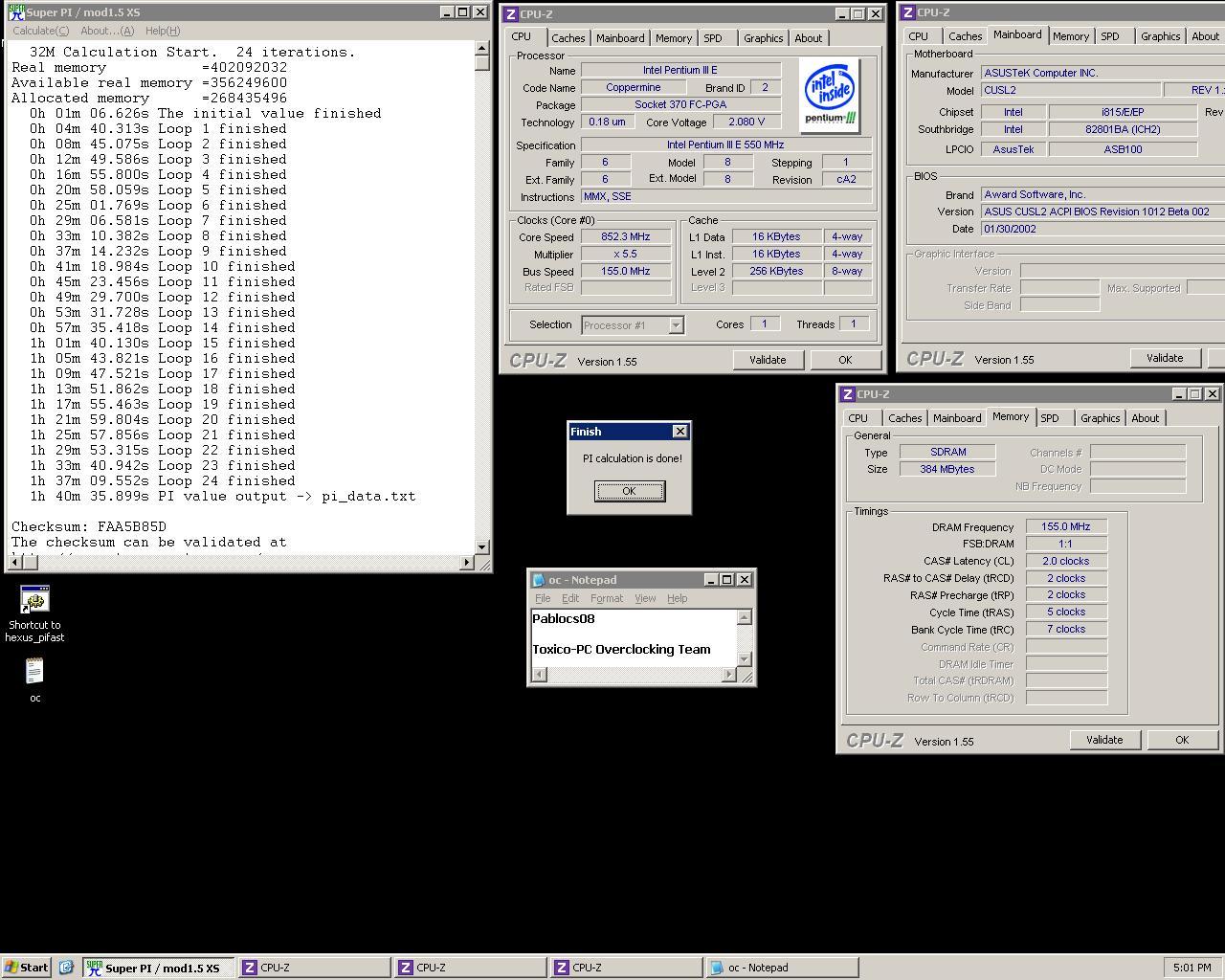Open Notepad Edit menu
Viewport: 1225px width, 980px height.
coord(570,598)
